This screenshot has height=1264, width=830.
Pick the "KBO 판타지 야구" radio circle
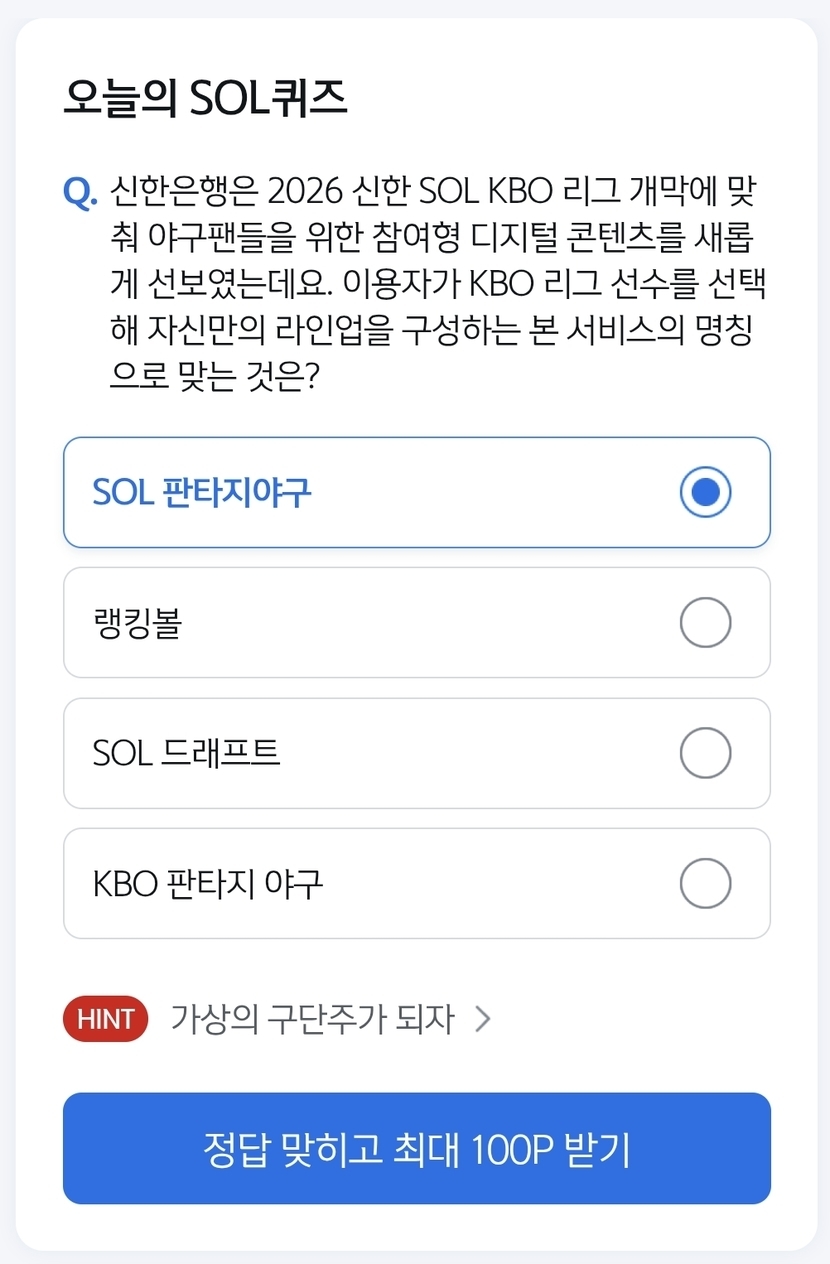(x=705, y=883)
